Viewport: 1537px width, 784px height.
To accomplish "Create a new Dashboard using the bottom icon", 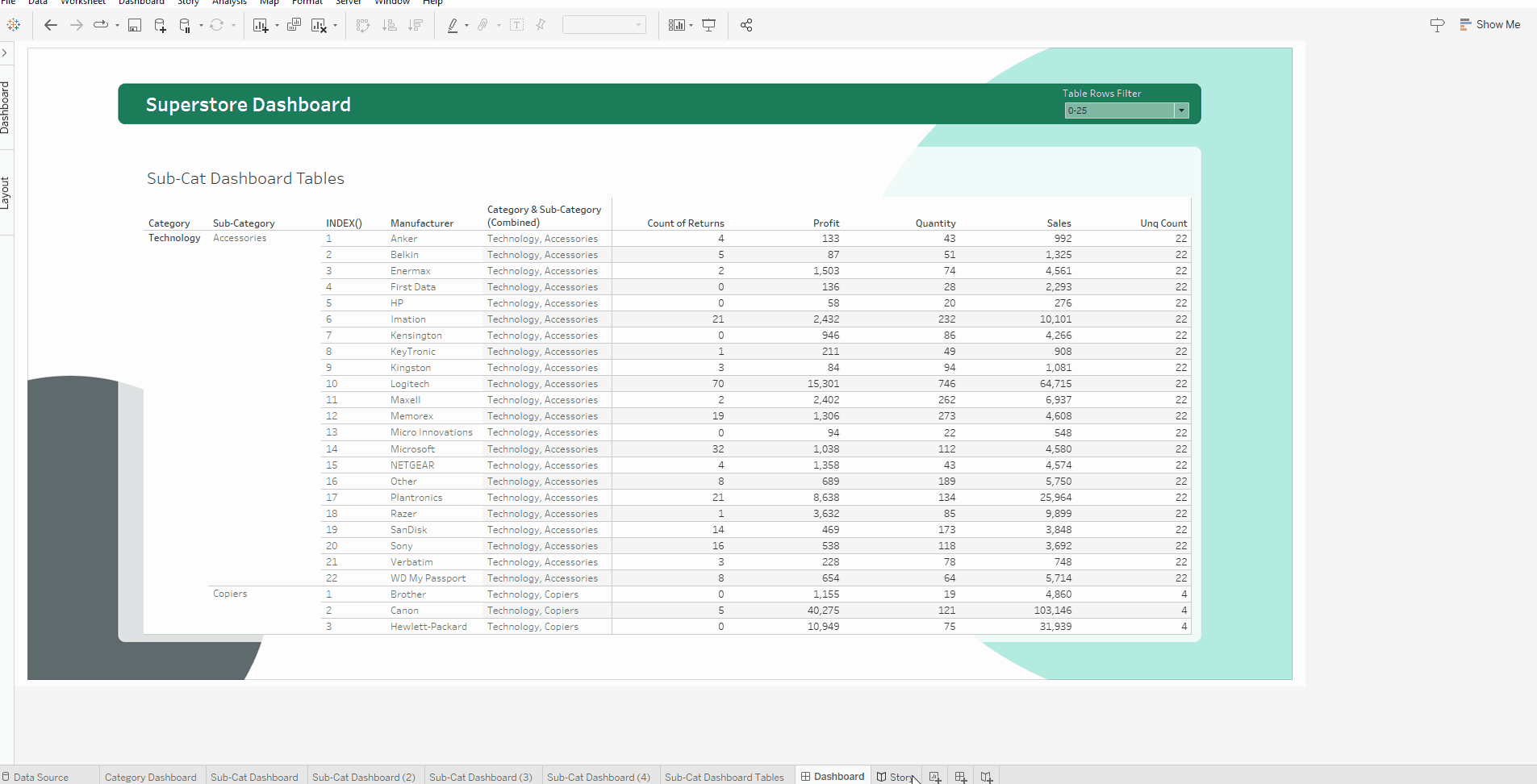I will [961, 777].
